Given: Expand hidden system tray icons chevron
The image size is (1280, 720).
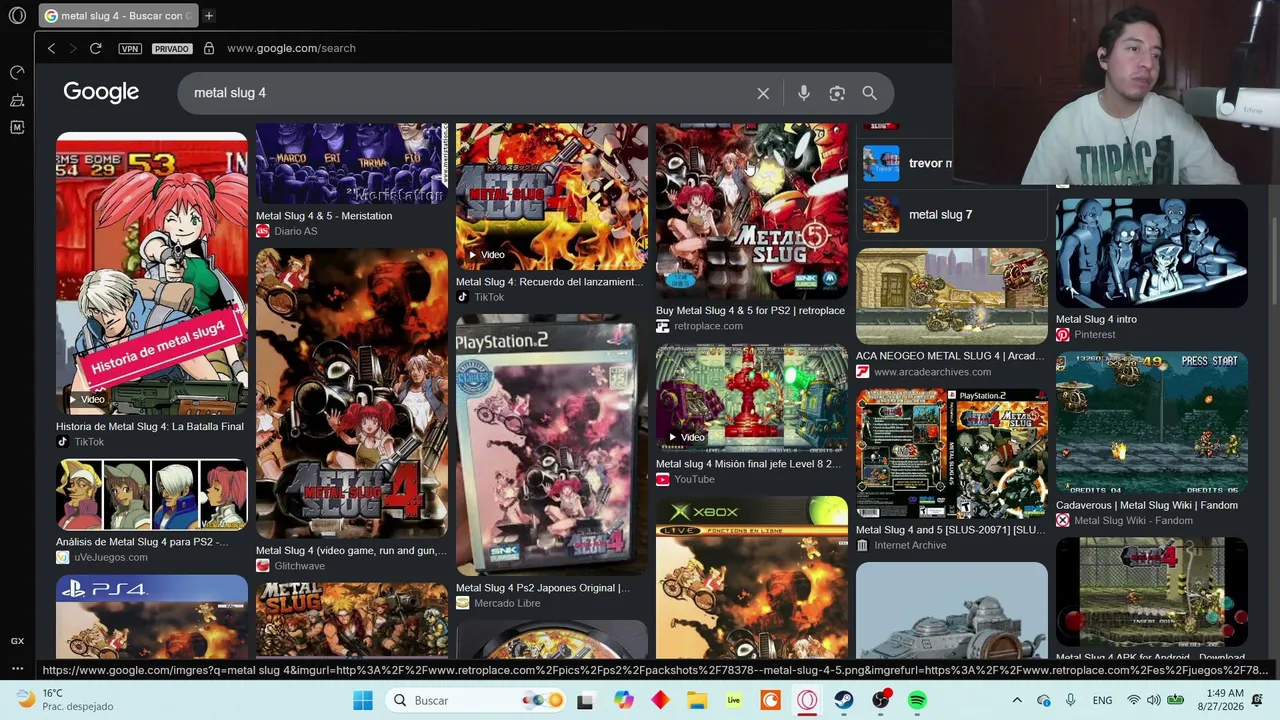Looking at the screenshot, I should tap(1017, 700).
